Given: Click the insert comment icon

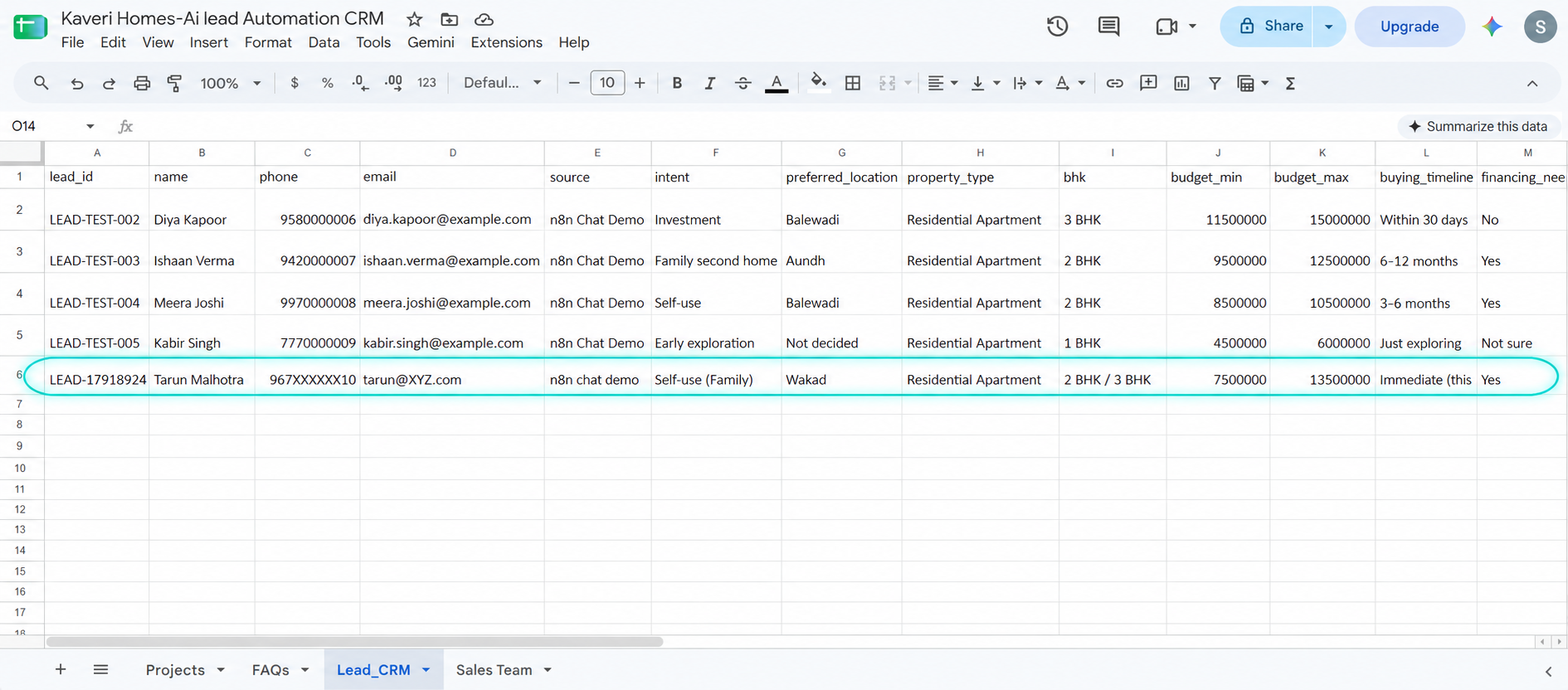Looking at the screenshot, I should [1148, 83].
